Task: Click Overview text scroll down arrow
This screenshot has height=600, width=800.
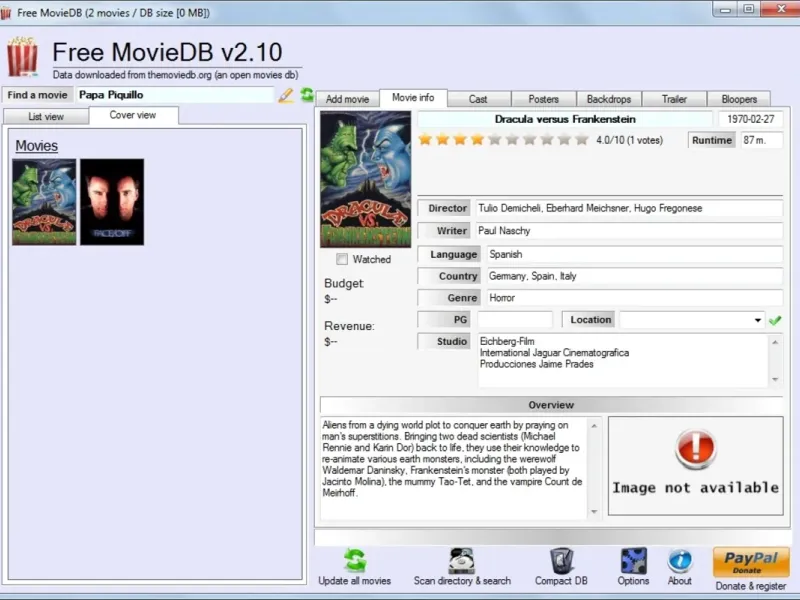Action: [594, 512]
